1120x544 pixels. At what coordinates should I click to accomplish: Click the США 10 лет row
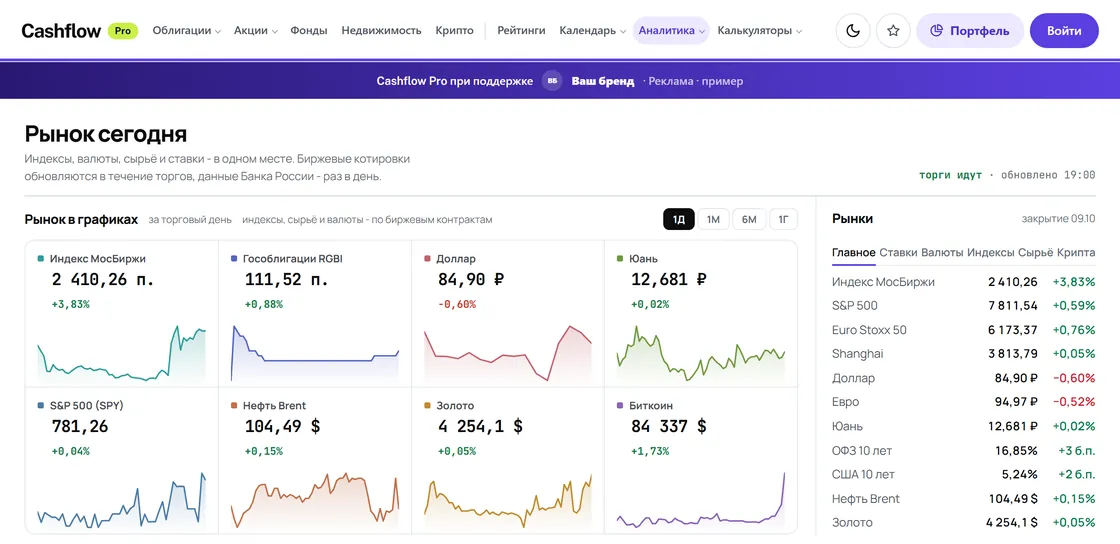pos(964,475)
